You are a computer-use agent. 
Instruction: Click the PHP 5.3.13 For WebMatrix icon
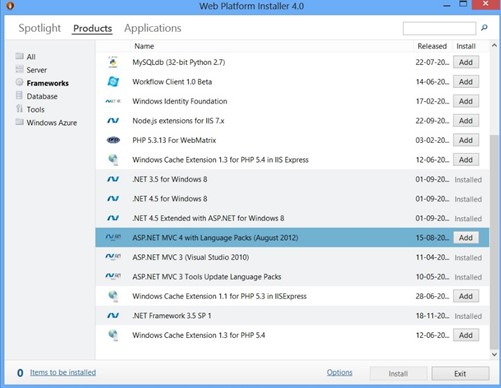113,140
